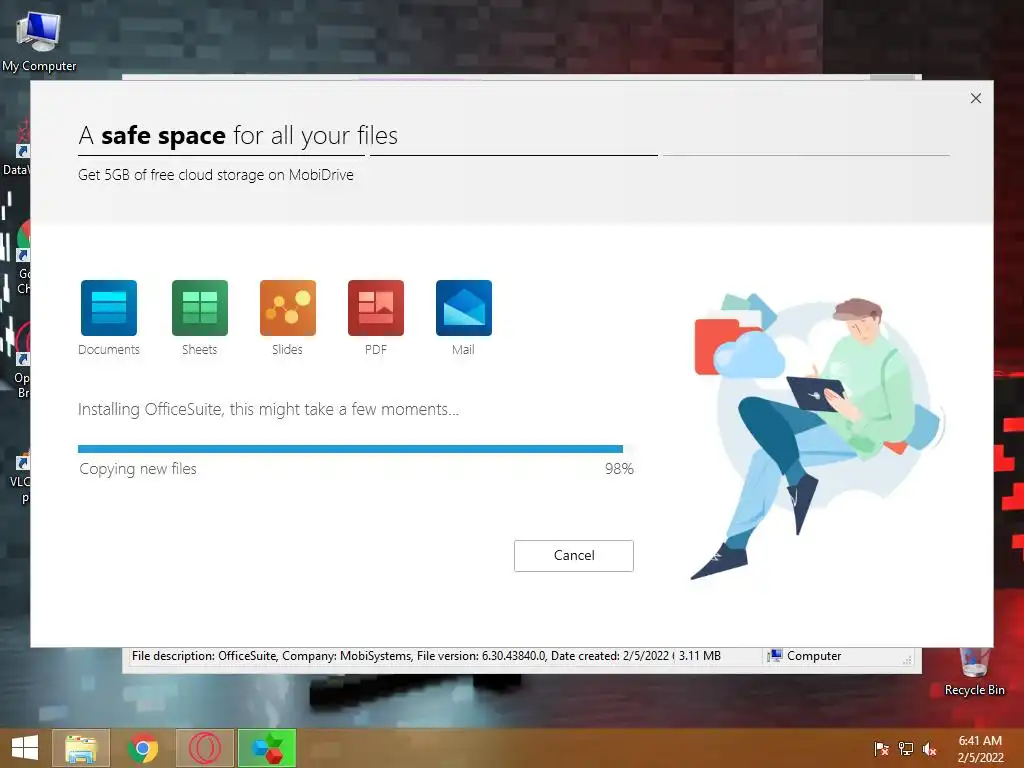Cancel the OfficeSuite installation

click(573, 556)
